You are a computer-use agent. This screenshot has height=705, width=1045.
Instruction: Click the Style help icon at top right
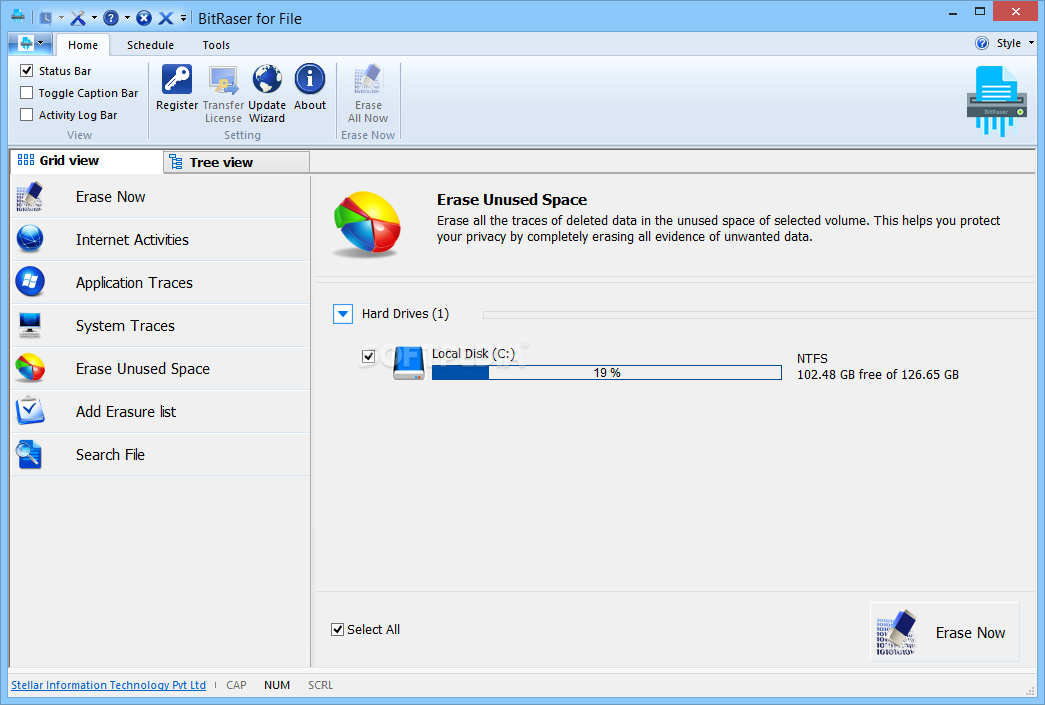coord(982,43)
